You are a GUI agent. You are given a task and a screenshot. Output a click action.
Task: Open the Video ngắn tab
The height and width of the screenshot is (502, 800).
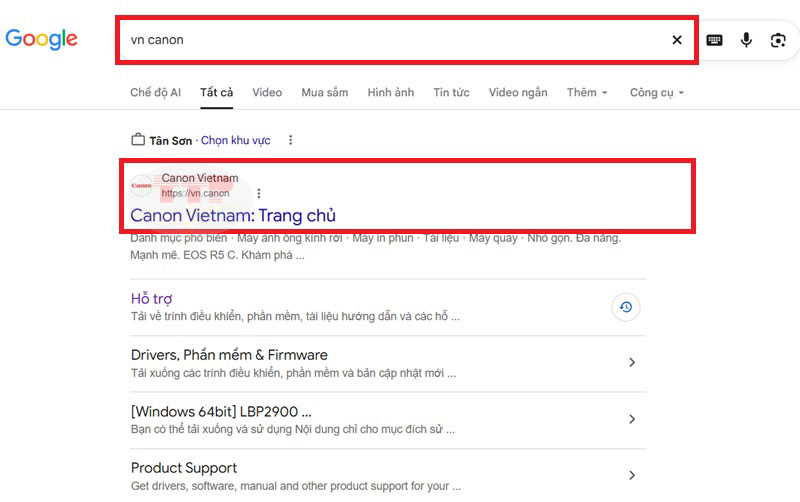pyautogui.click(x=518, y=92)
